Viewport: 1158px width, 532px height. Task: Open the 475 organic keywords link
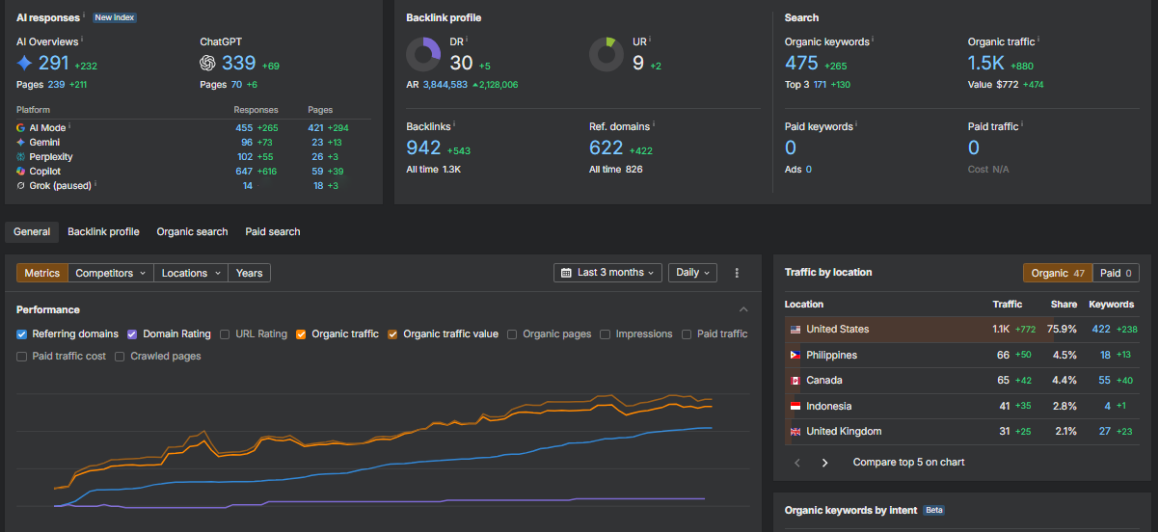[x=801, y=64]
